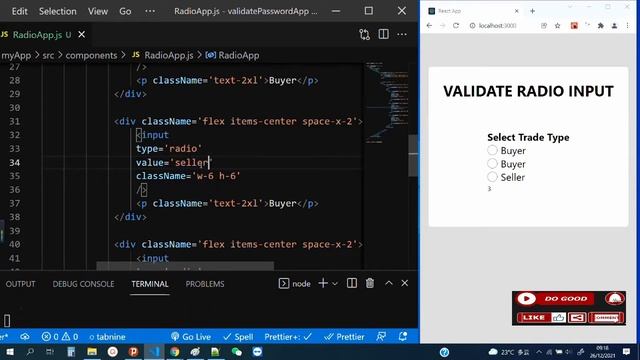Go back in the browser

(429, 25)
